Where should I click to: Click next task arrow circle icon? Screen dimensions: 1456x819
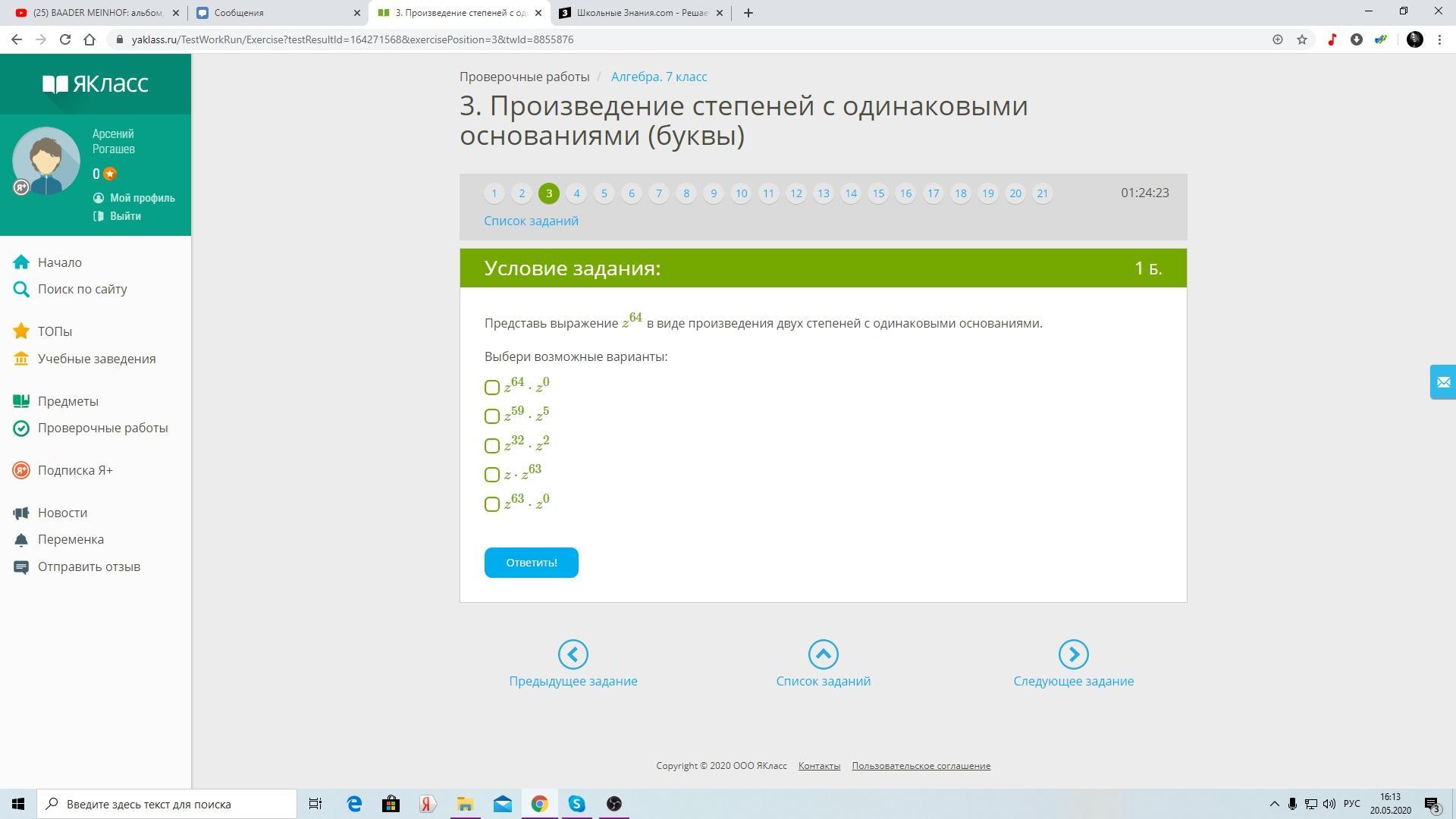(x=1073, y=654)
